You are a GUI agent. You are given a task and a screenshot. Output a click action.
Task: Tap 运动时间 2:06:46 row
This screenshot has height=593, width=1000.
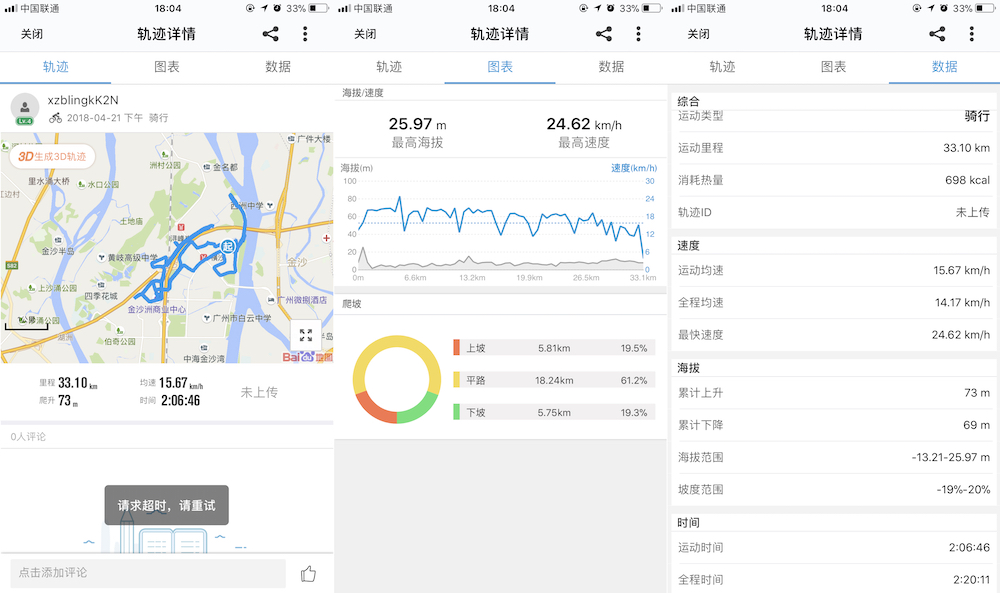click(x=834, y=548)
